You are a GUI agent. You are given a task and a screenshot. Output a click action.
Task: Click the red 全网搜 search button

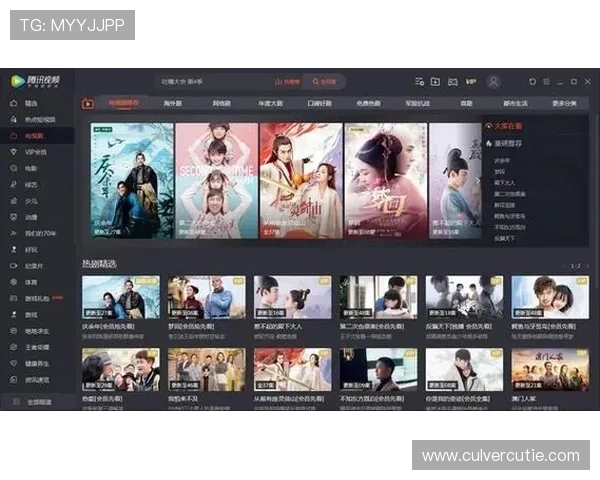(324, 82)
